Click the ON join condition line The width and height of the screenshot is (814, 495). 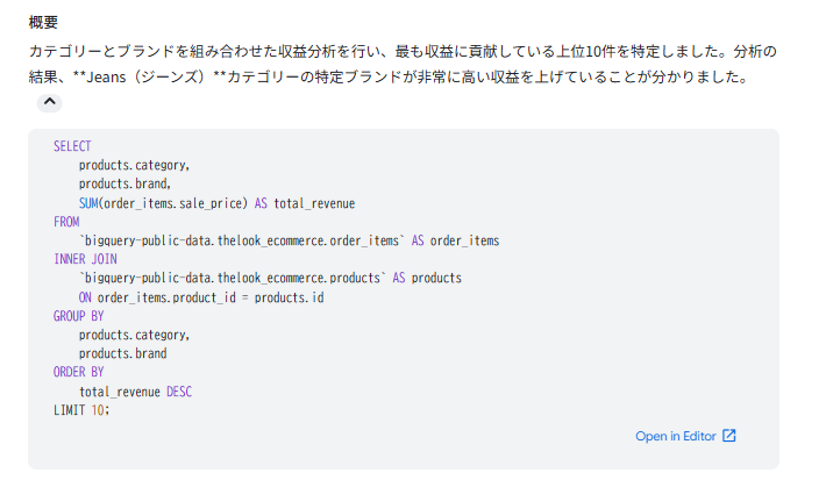point(201,297)
